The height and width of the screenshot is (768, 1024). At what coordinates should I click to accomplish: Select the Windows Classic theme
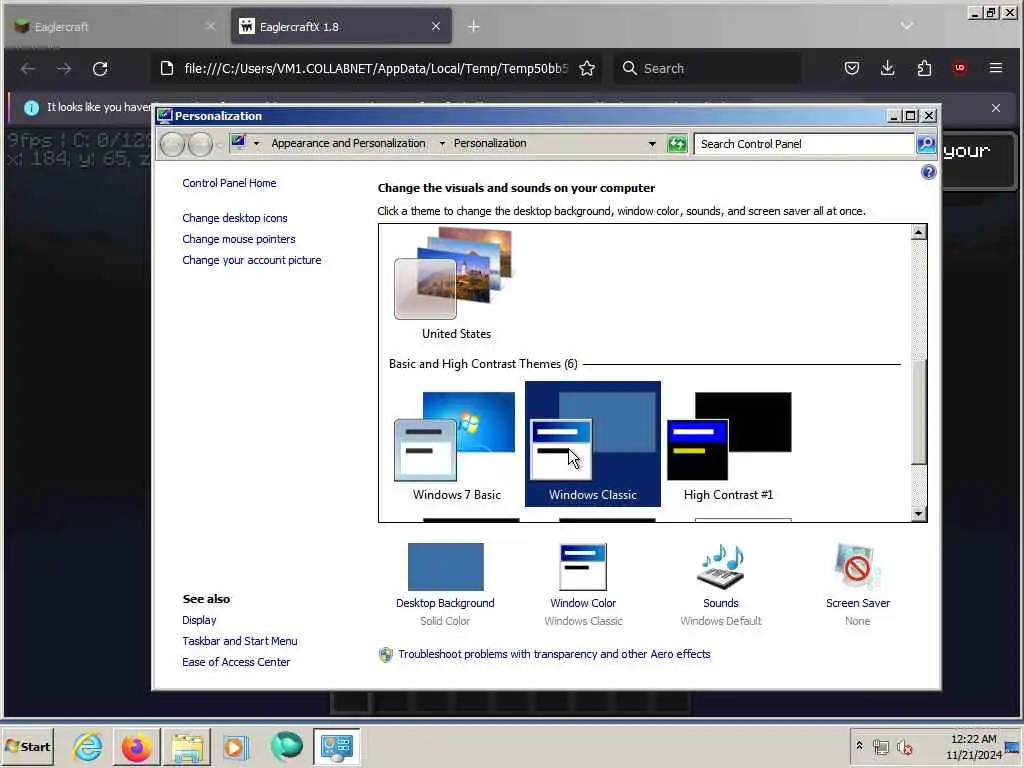tap(592, 445)
